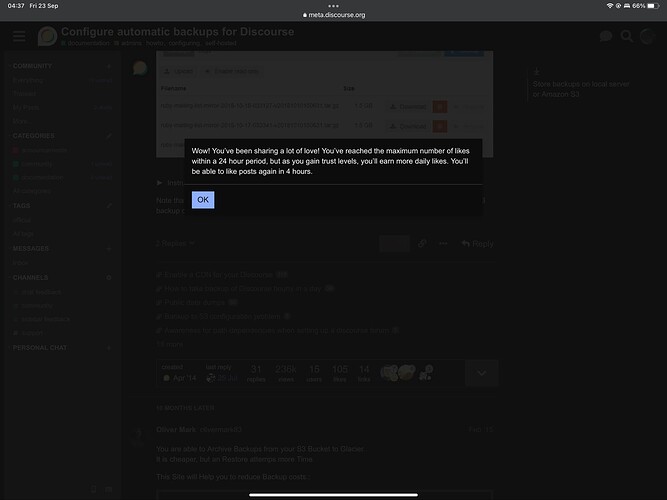Open the user avatar menu in header
This screenshot has height=500, width=667.
[x=647, y=36]
